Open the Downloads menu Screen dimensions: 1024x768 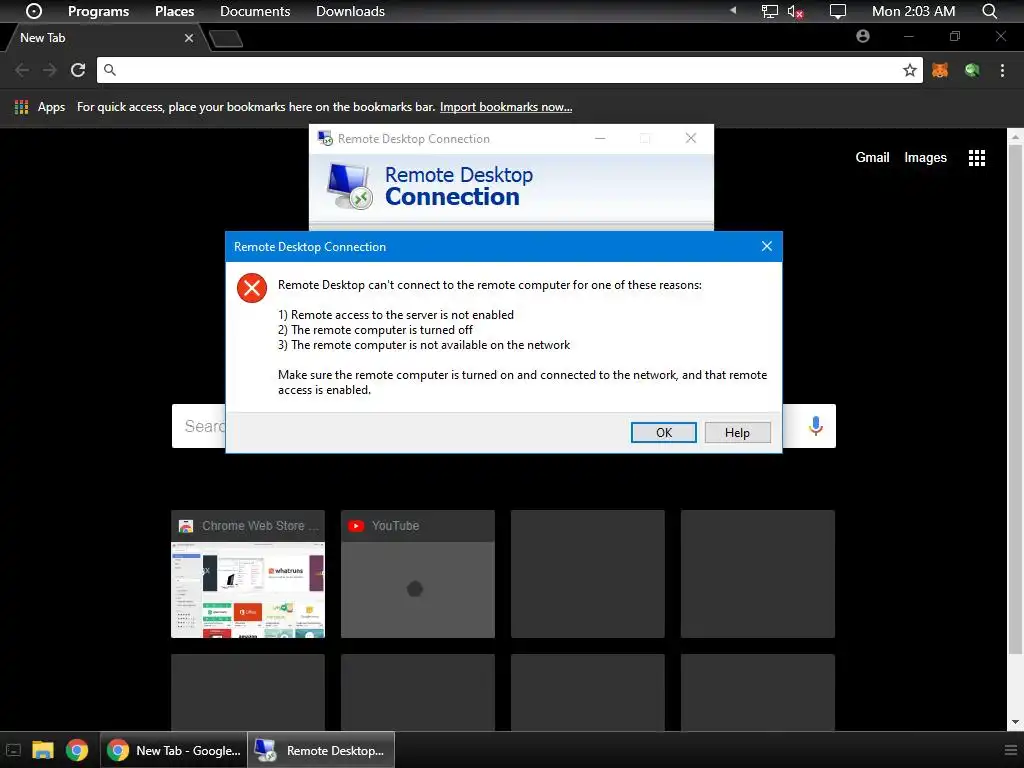[x=350, y=11]
